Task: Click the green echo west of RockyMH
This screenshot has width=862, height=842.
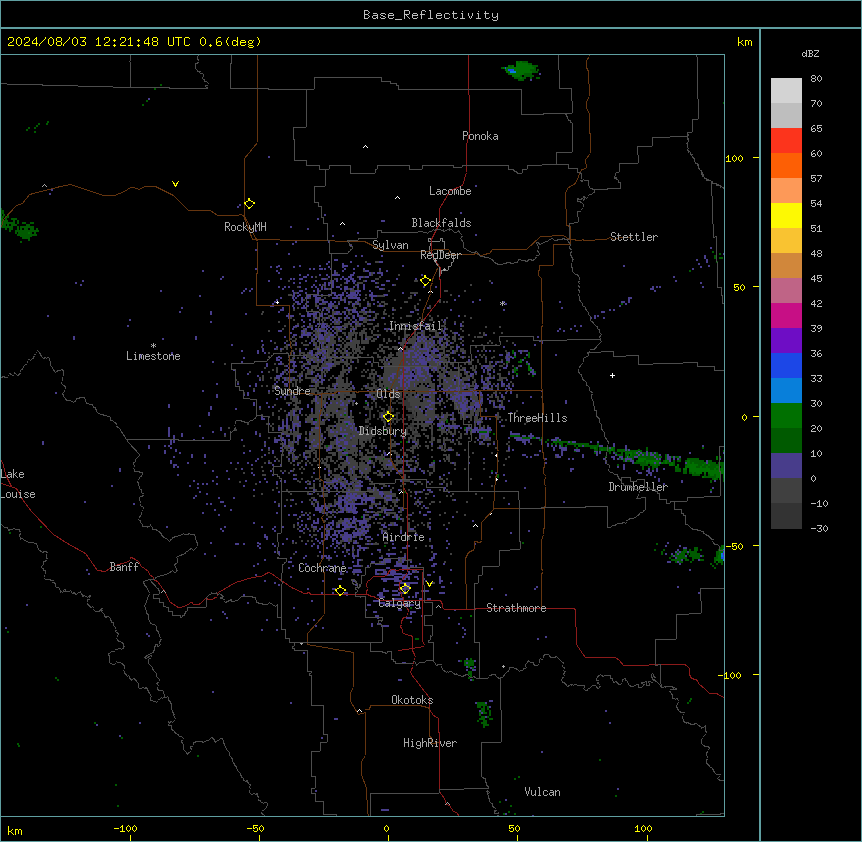Action: point(21,226)
